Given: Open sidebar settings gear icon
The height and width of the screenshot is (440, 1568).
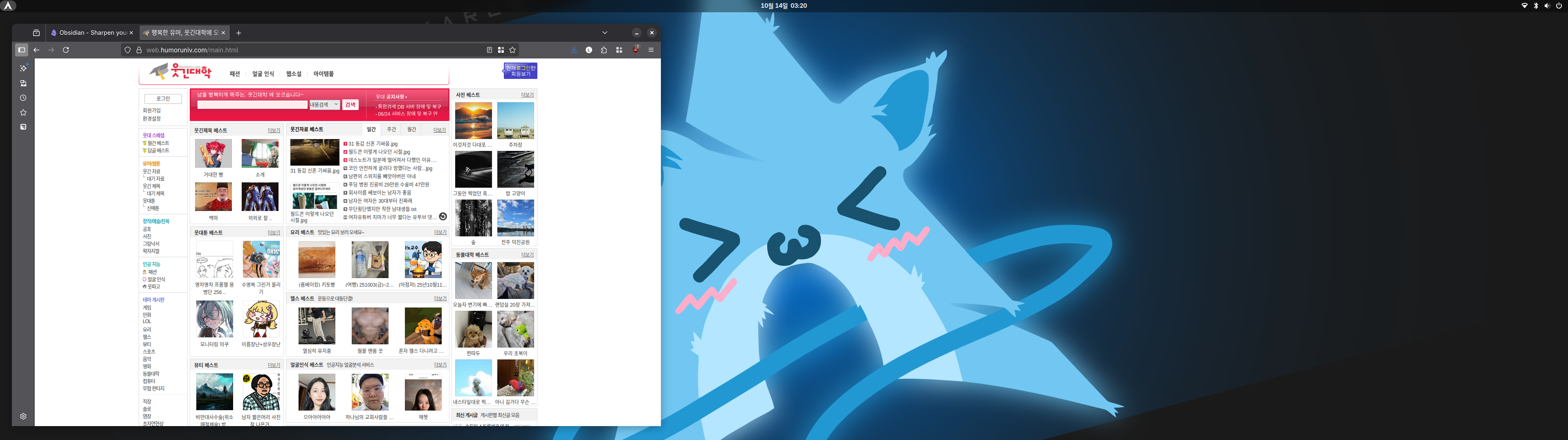Looking at the screenshot, I should pyautogui.click(x=23, y=416).
